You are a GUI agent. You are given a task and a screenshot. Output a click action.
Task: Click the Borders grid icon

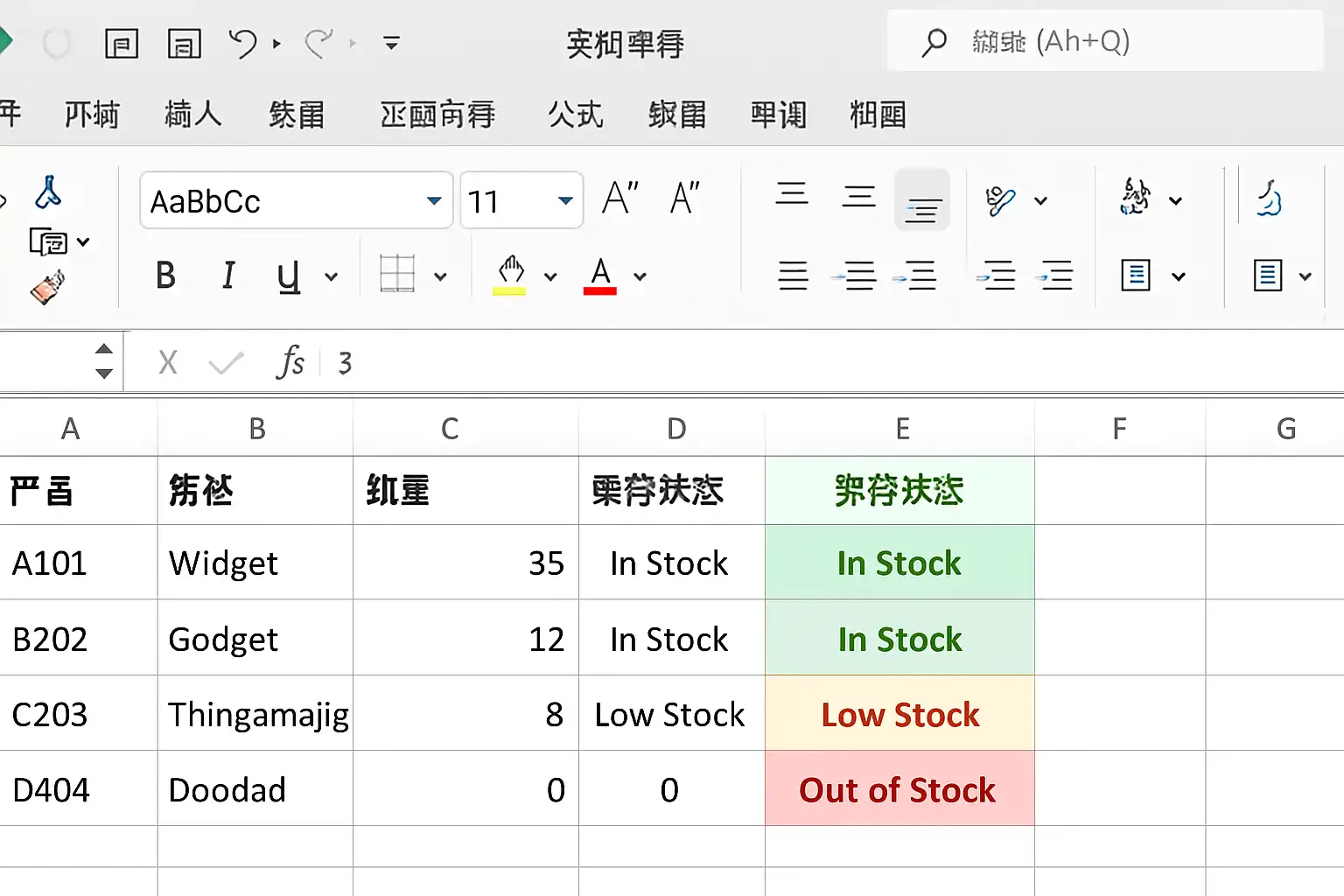[x=397, y=275]
